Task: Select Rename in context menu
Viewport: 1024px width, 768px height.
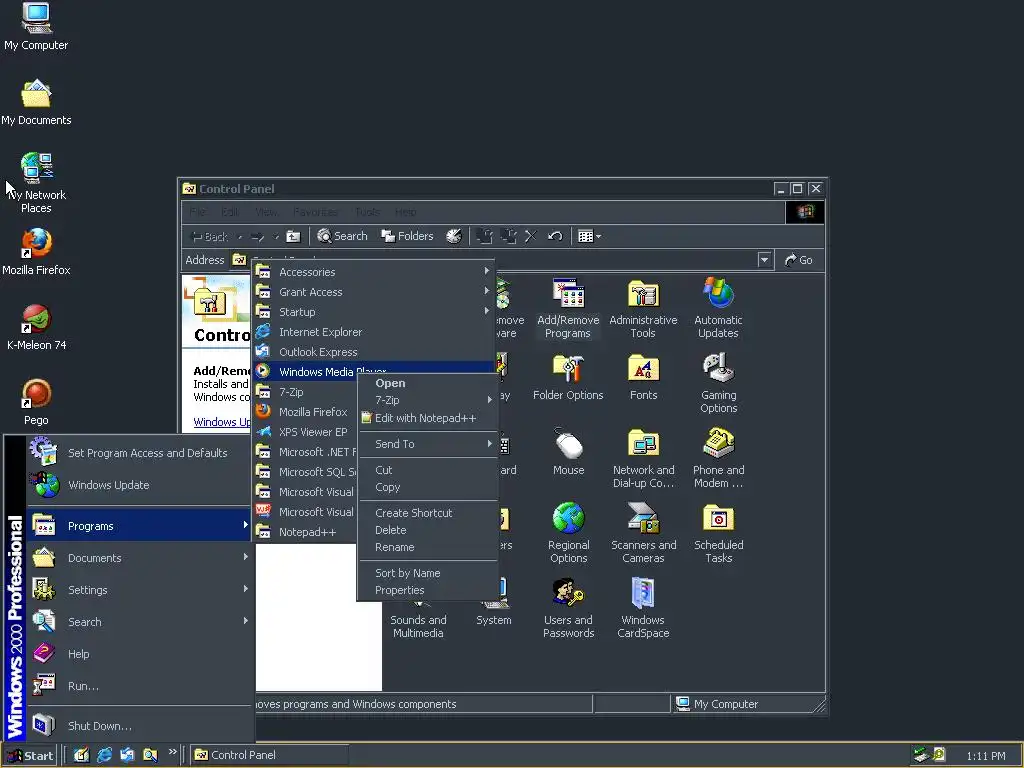Action: [x=428, y=547]
